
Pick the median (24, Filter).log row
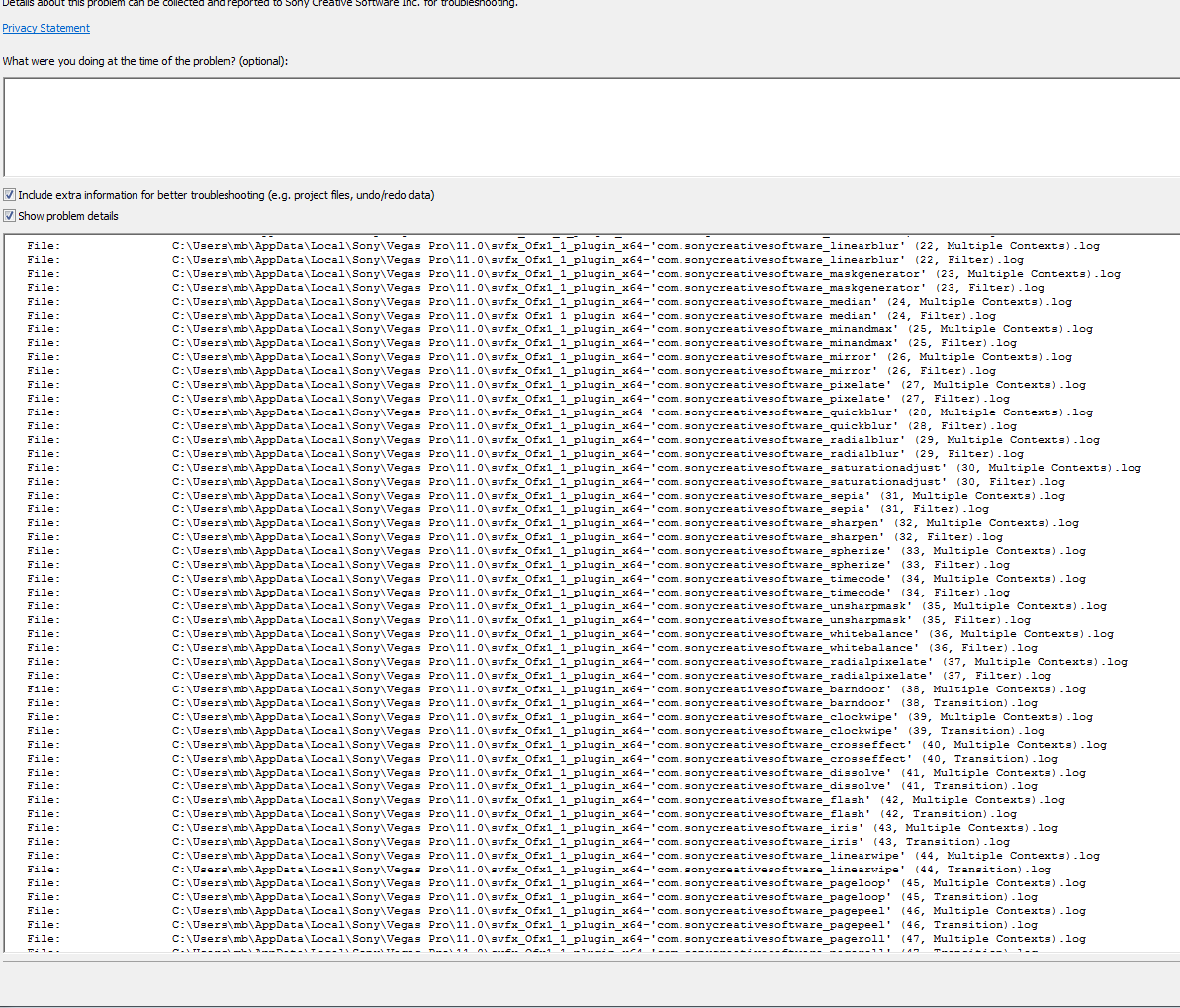tap(511, 316)
